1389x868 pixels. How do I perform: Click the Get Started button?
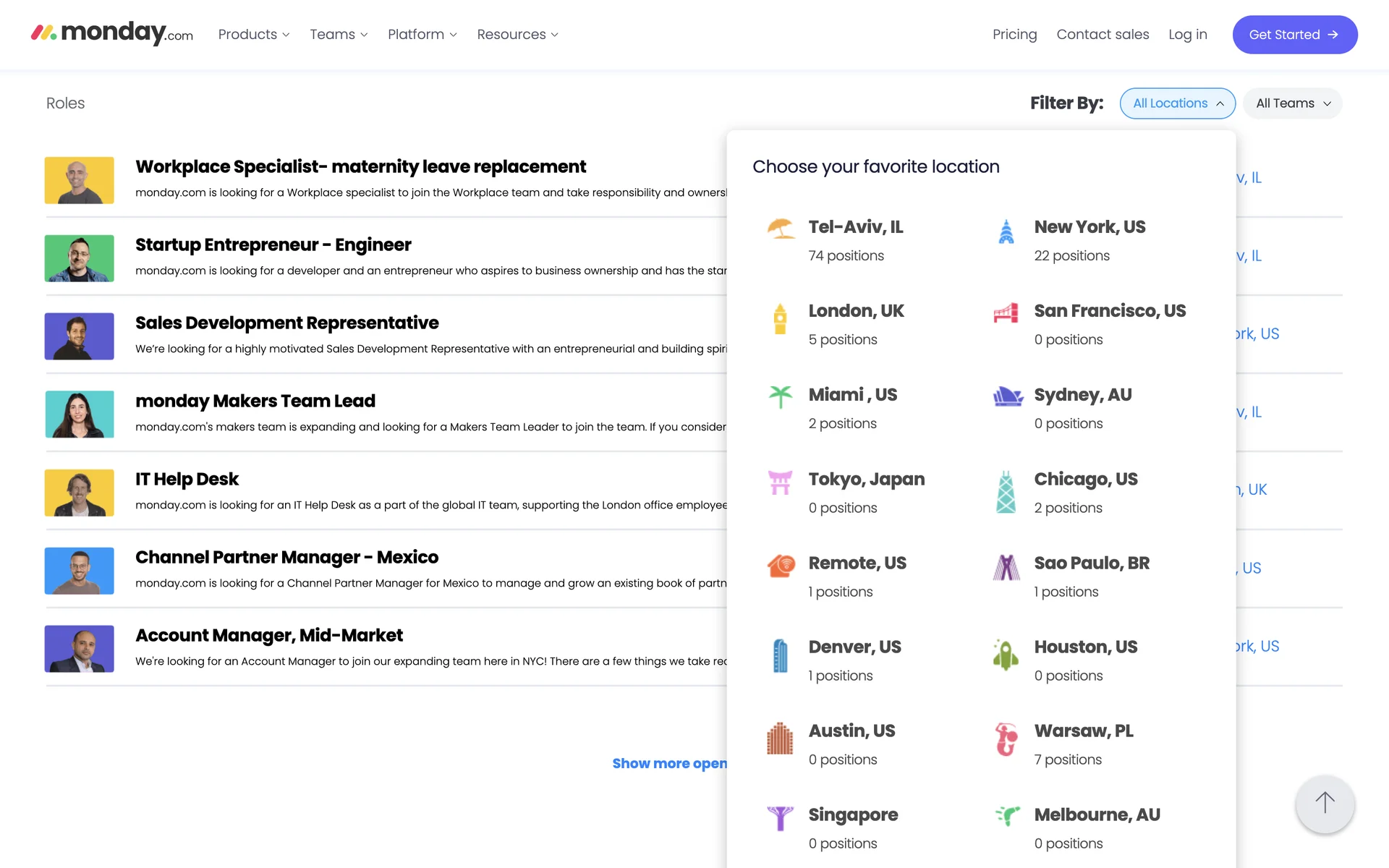click(1294, 35)
